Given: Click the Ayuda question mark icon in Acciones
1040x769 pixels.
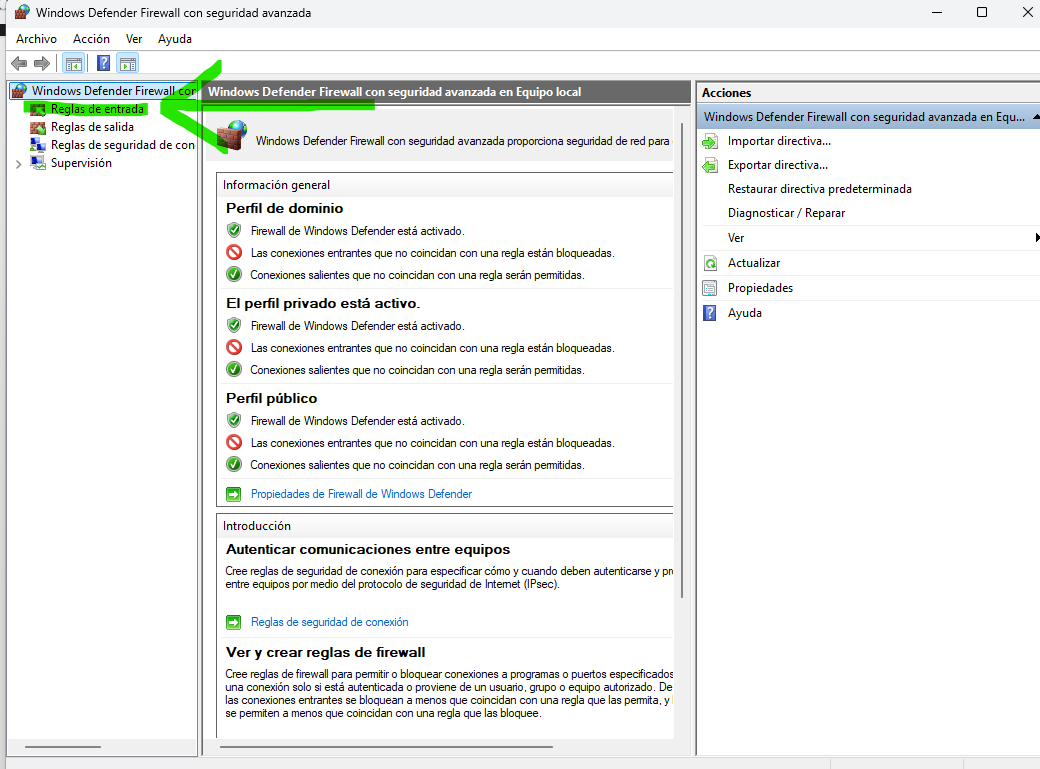Looking at the screenshot, I should click(710, 313).
